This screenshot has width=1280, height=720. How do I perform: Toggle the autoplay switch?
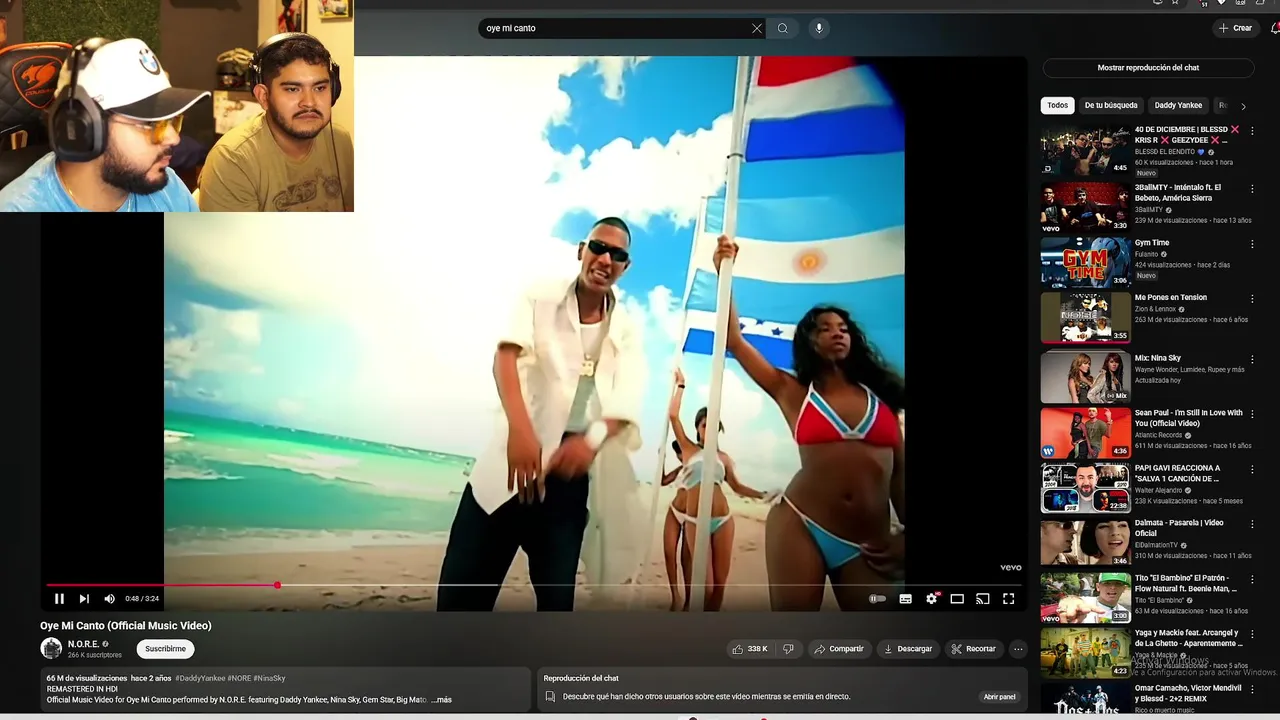point(877,599)
